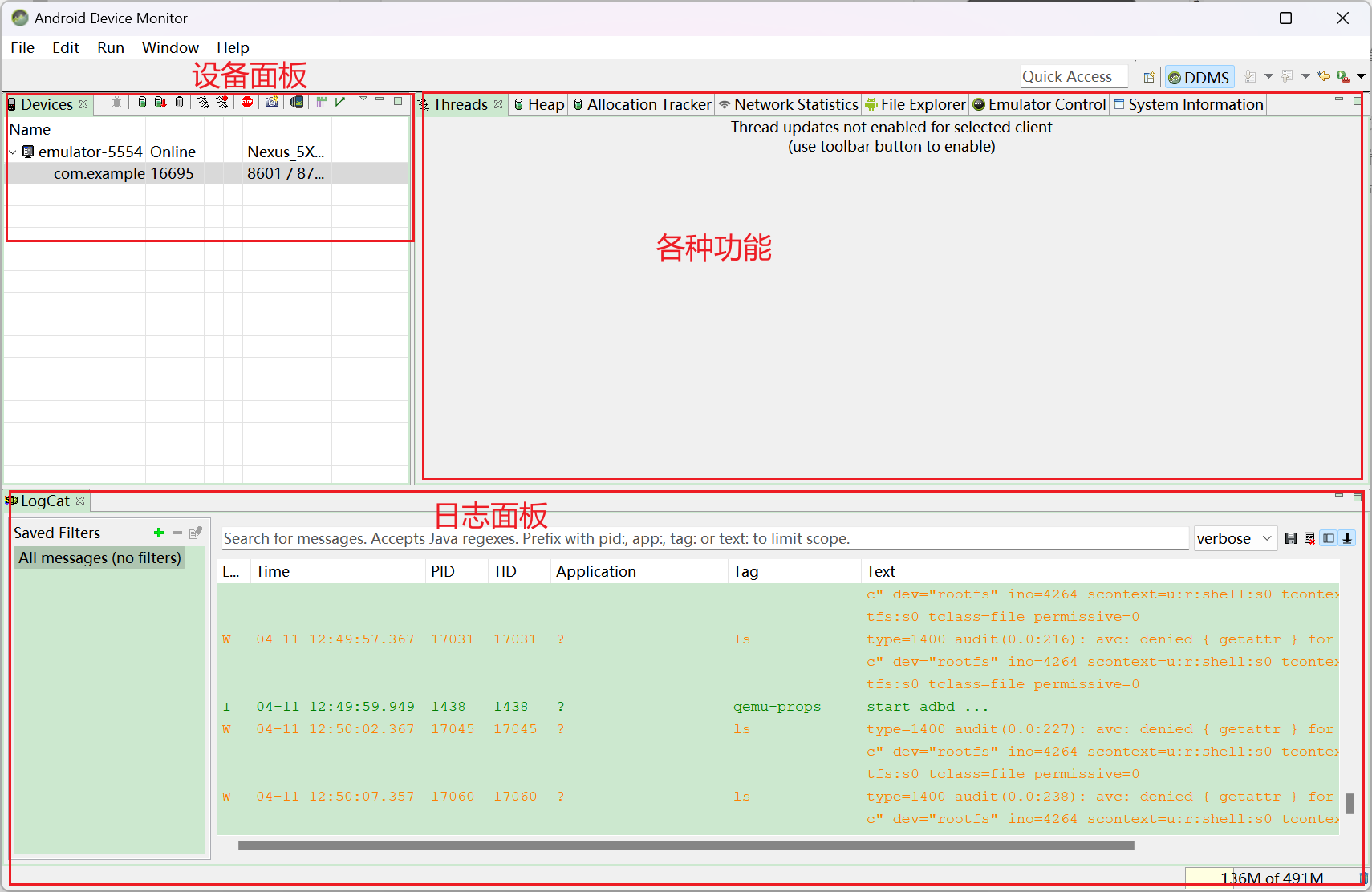Viewport: 1372px width, 892px height.
Task: Click the red Stop Process icon
Action: 247,103
